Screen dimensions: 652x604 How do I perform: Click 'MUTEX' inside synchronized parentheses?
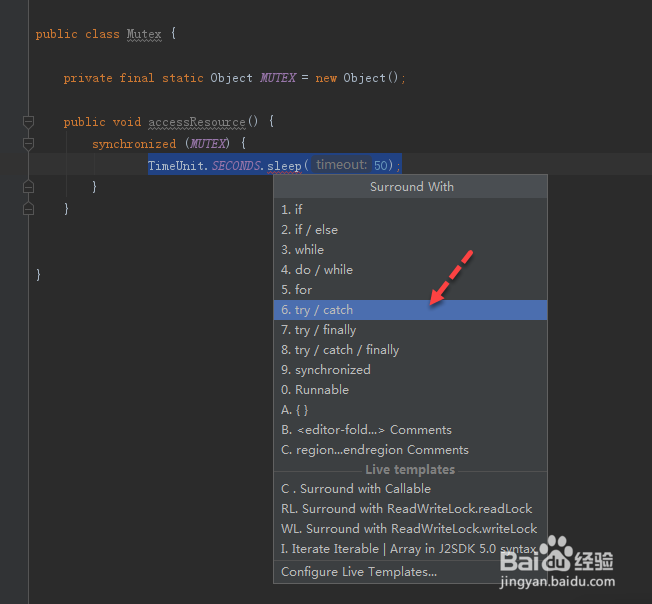point(209,144)
